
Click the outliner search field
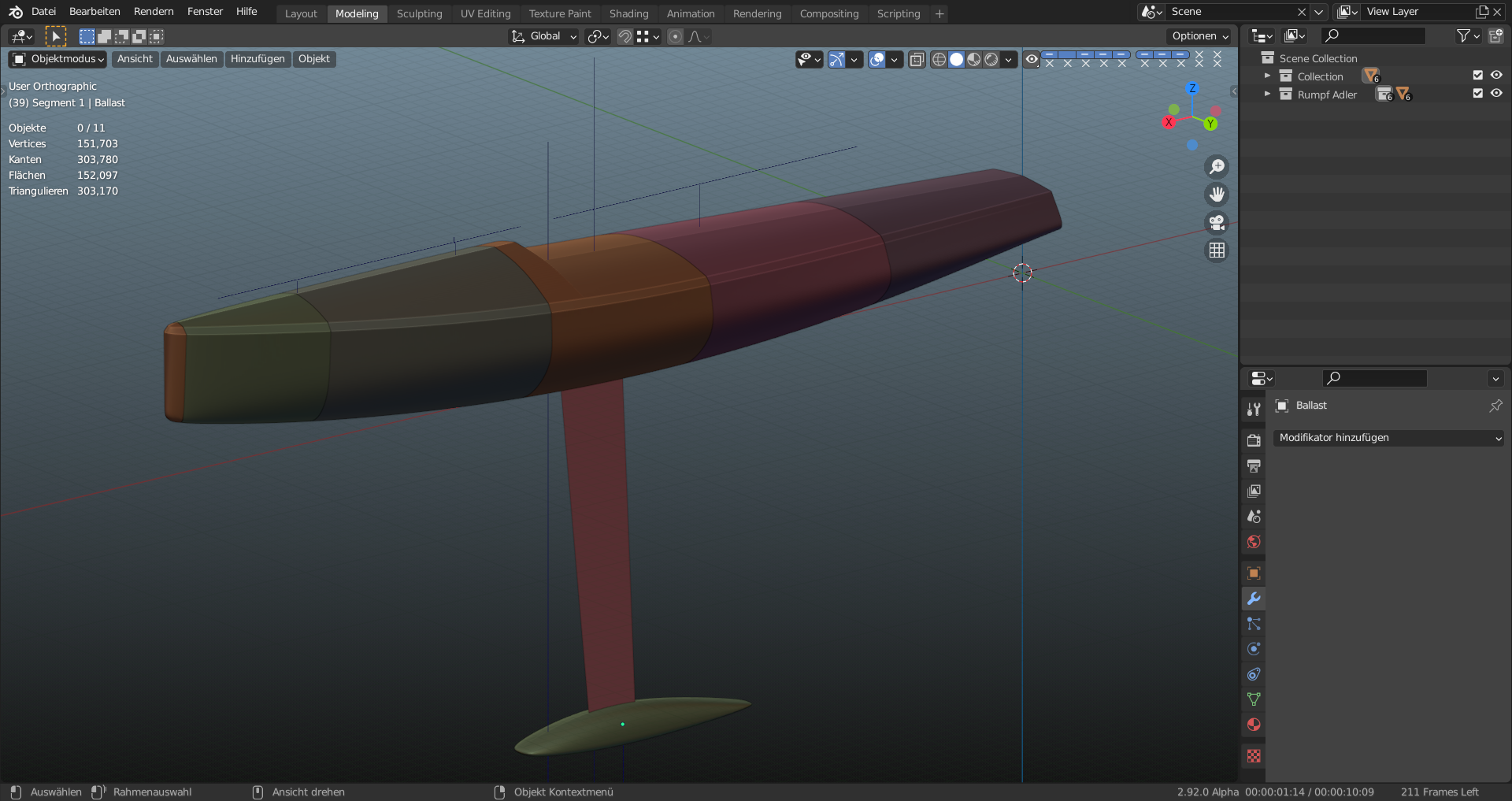pyautogui.click(x=1374, y=35)
